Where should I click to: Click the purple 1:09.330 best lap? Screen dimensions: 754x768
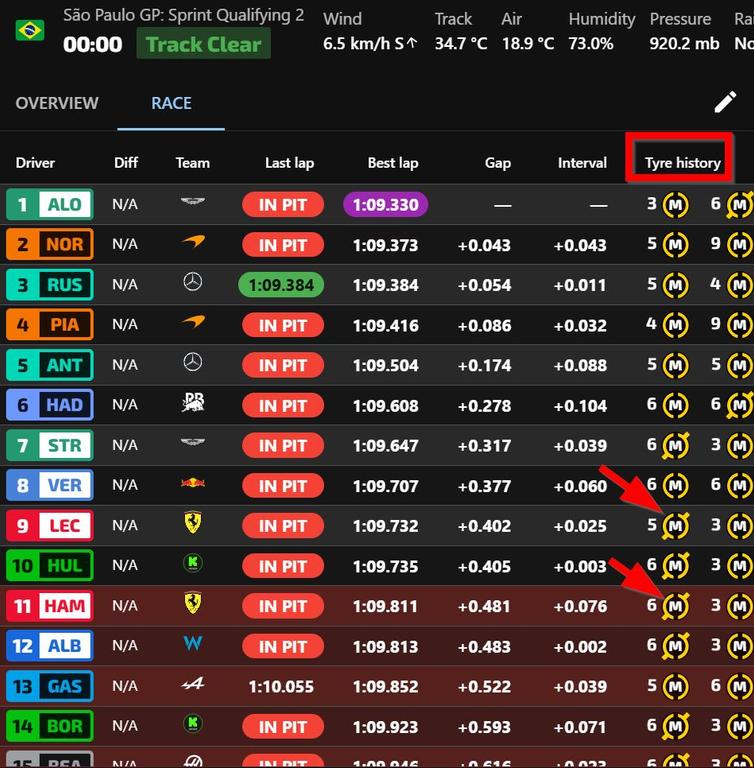point(386,205)
